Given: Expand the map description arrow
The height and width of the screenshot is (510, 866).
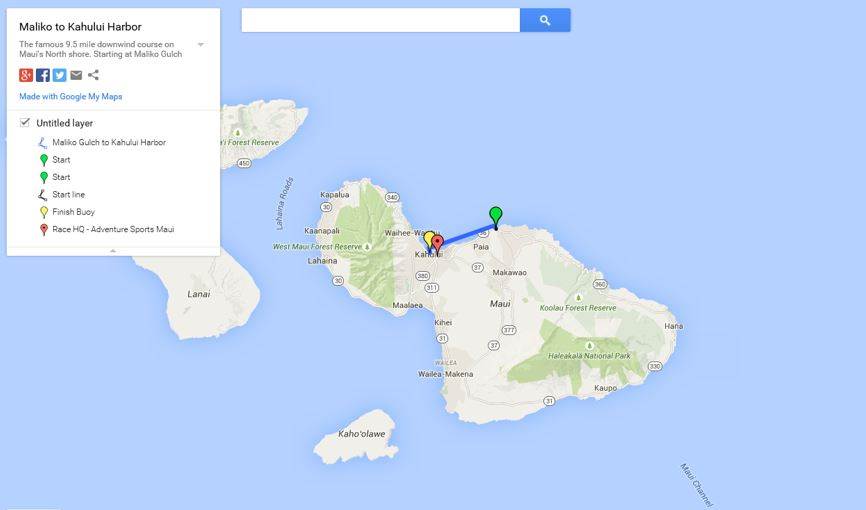Looking at the screenshot, I should [201, 45].
